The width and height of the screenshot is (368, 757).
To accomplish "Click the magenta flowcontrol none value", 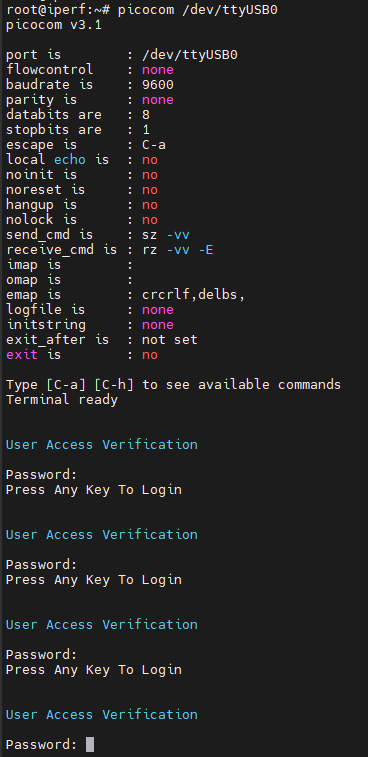I will click(157, 70).
